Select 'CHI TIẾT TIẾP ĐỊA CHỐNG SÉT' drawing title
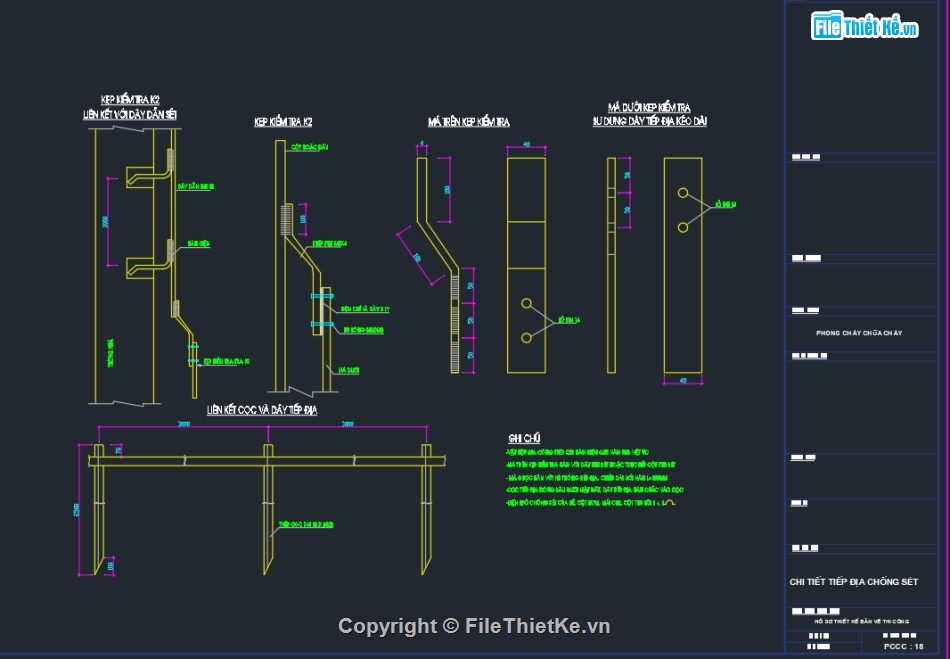950x659 pixels. [854, 581]
